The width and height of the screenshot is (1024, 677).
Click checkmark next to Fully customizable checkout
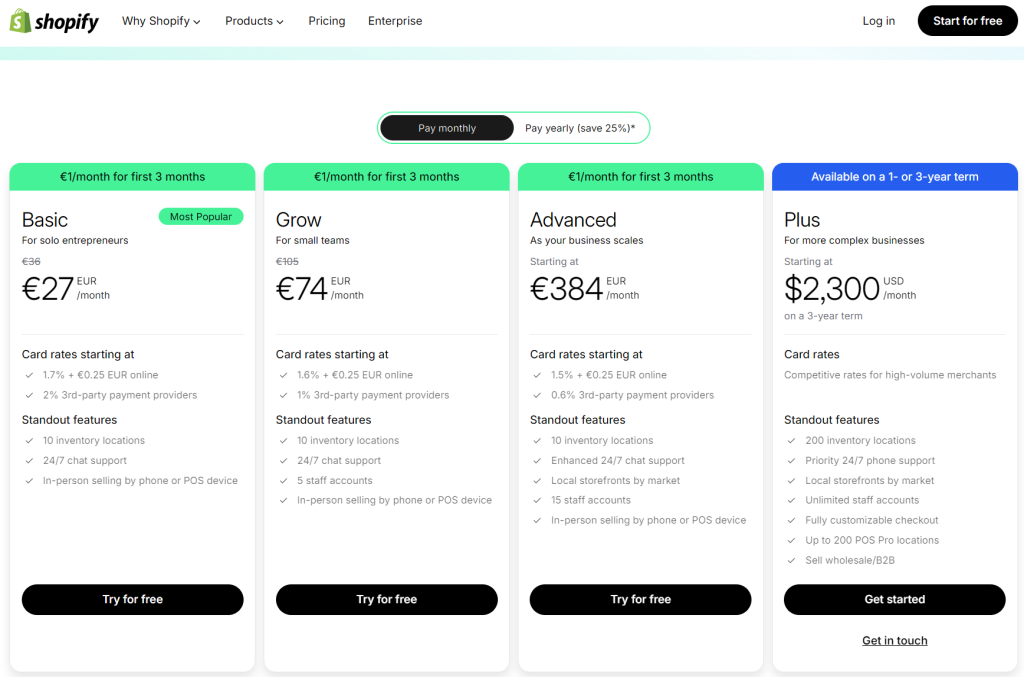pos(790,521)
